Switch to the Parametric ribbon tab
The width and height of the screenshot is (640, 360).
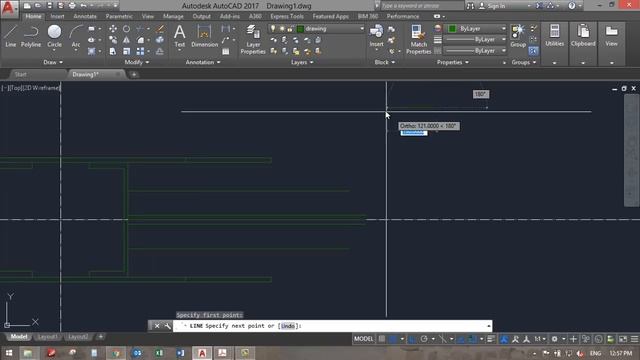[x=119, y=16]
